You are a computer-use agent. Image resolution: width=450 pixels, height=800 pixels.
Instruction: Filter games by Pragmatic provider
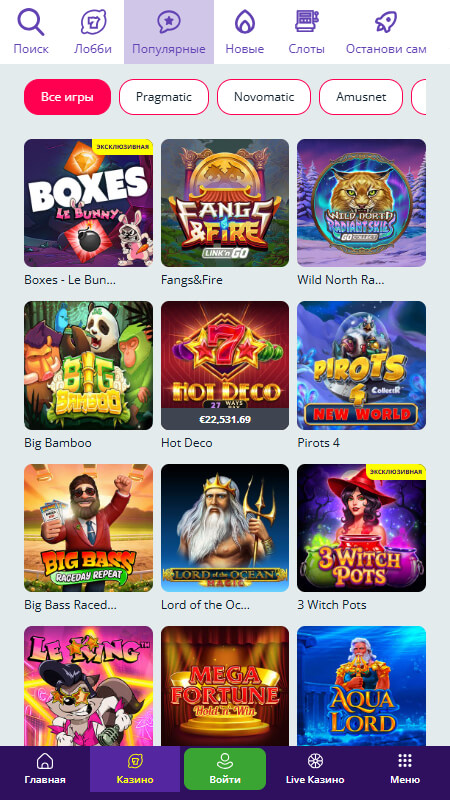point(164,97)
